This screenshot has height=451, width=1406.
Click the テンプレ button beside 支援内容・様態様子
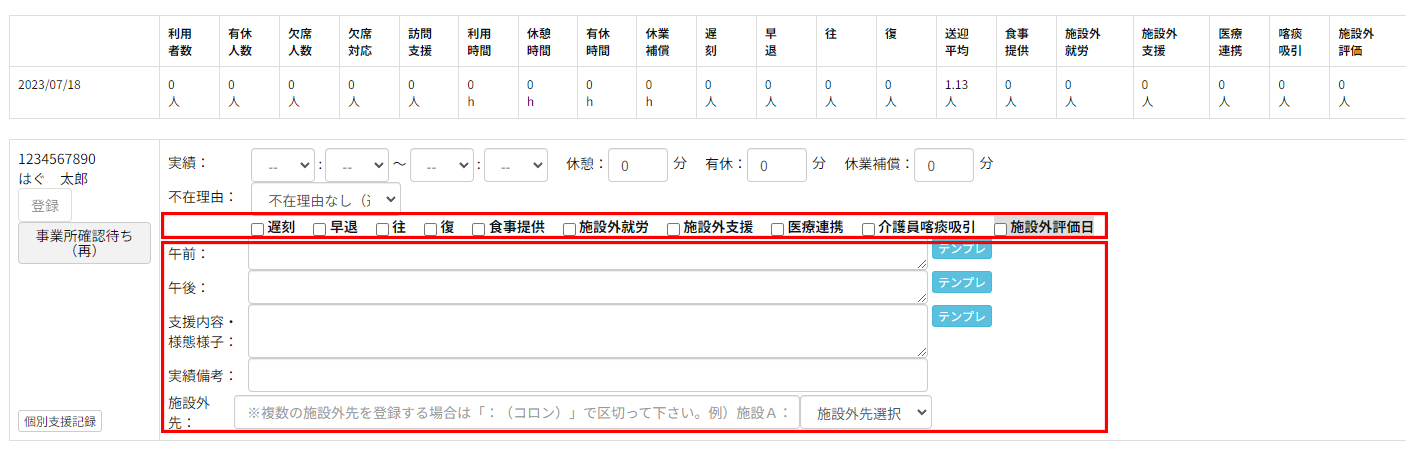pos(961,317)
